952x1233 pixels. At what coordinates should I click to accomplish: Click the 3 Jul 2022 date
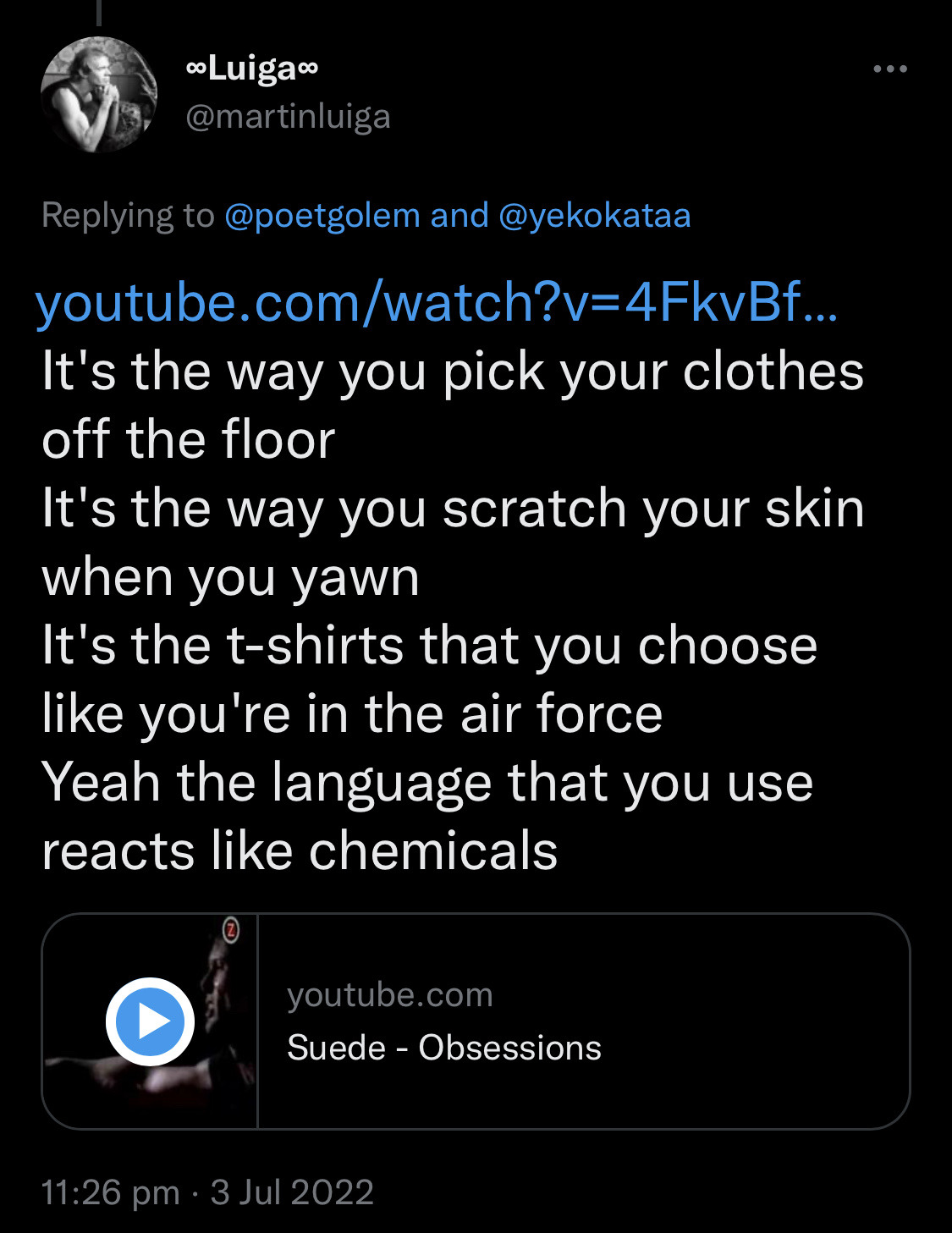coord(292,1192)
